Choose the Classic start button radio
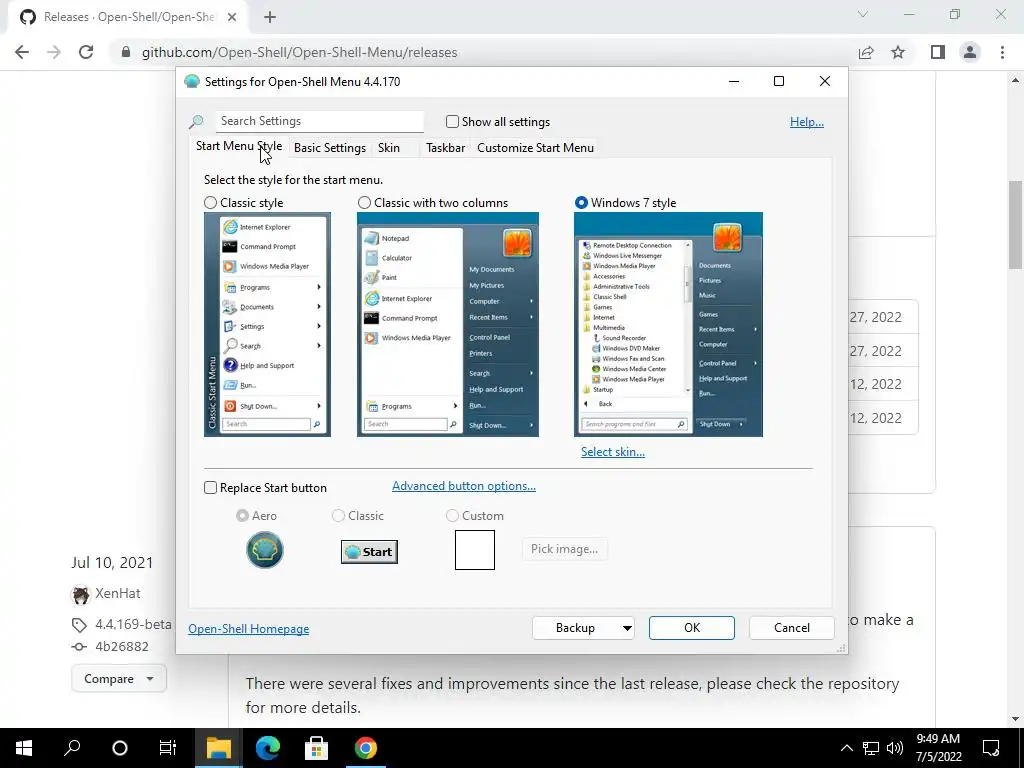This screenshot has width=1024, height=768. [338, 516]
